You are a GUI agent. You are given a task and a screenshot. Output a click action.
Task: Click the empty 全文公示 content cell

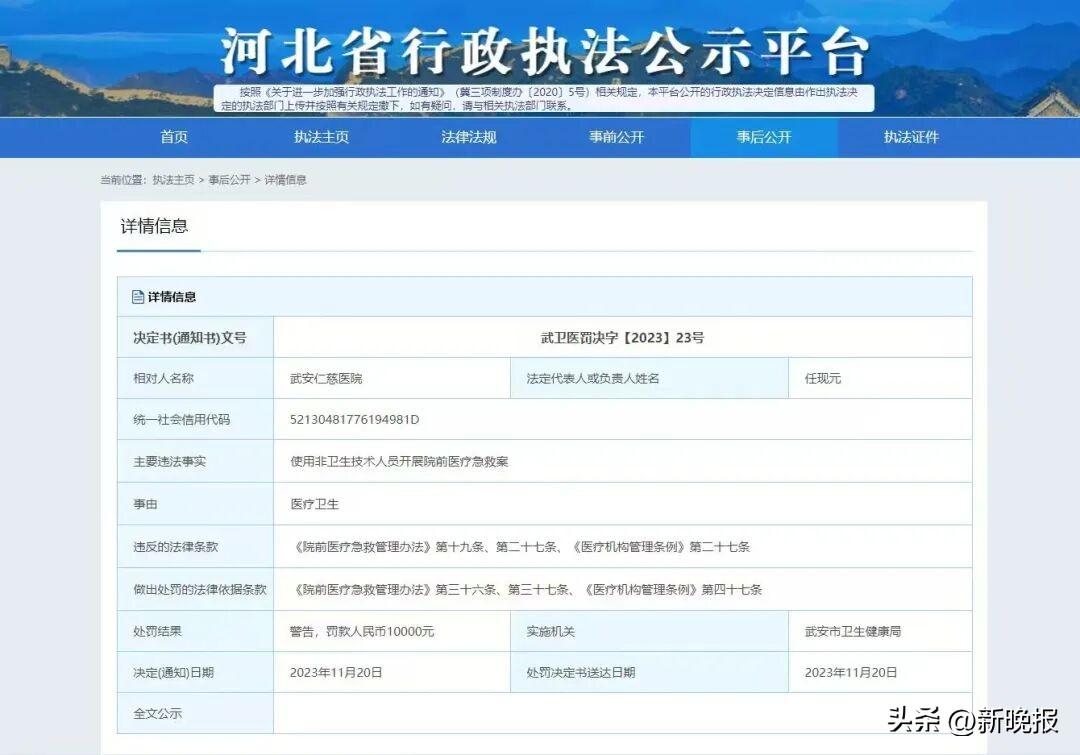tap(622, 714)
